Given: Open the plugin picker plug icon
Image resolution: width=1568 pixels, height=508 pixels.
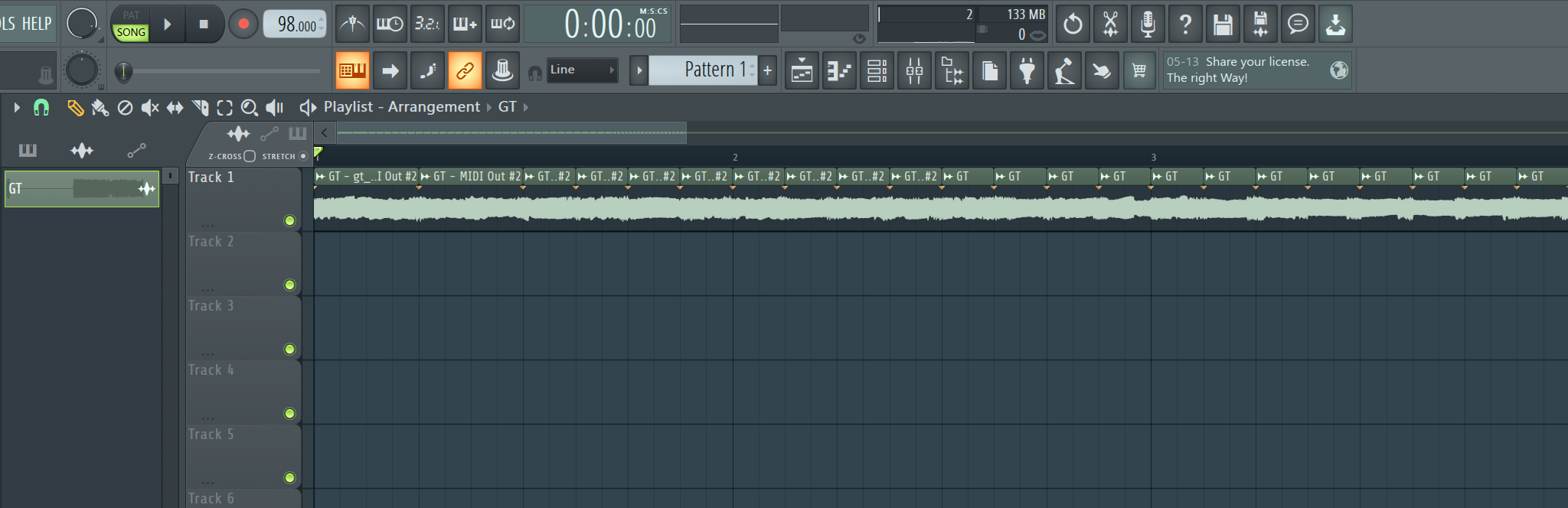Looking at the screenshot, I should coord(1027,71).
